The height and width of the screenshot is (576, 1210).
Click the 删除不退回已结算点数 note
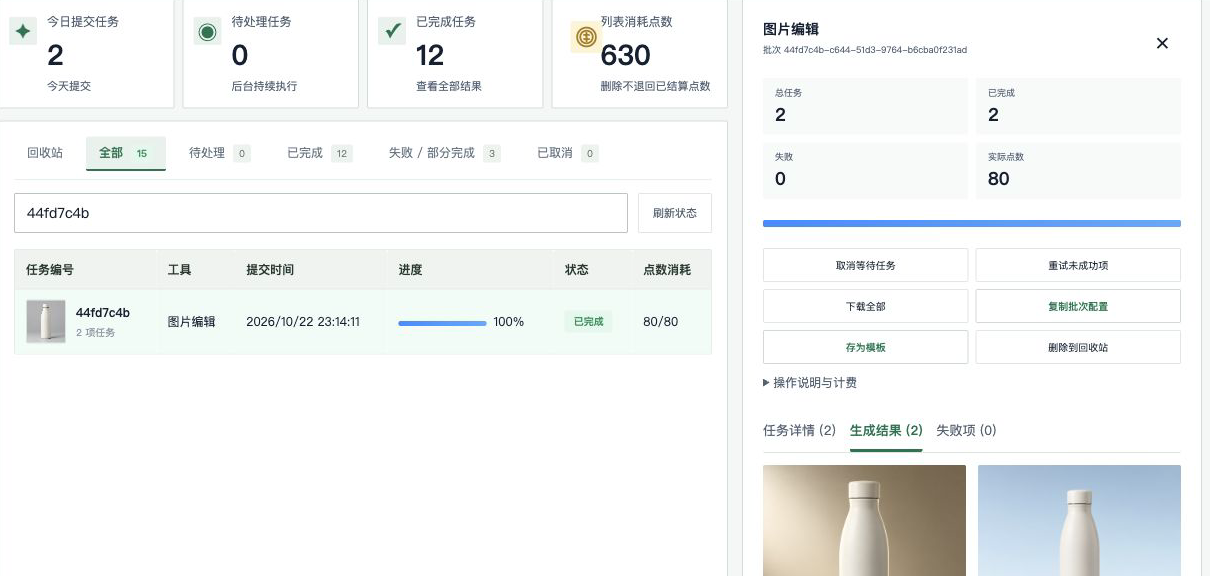tap(656, 86)
